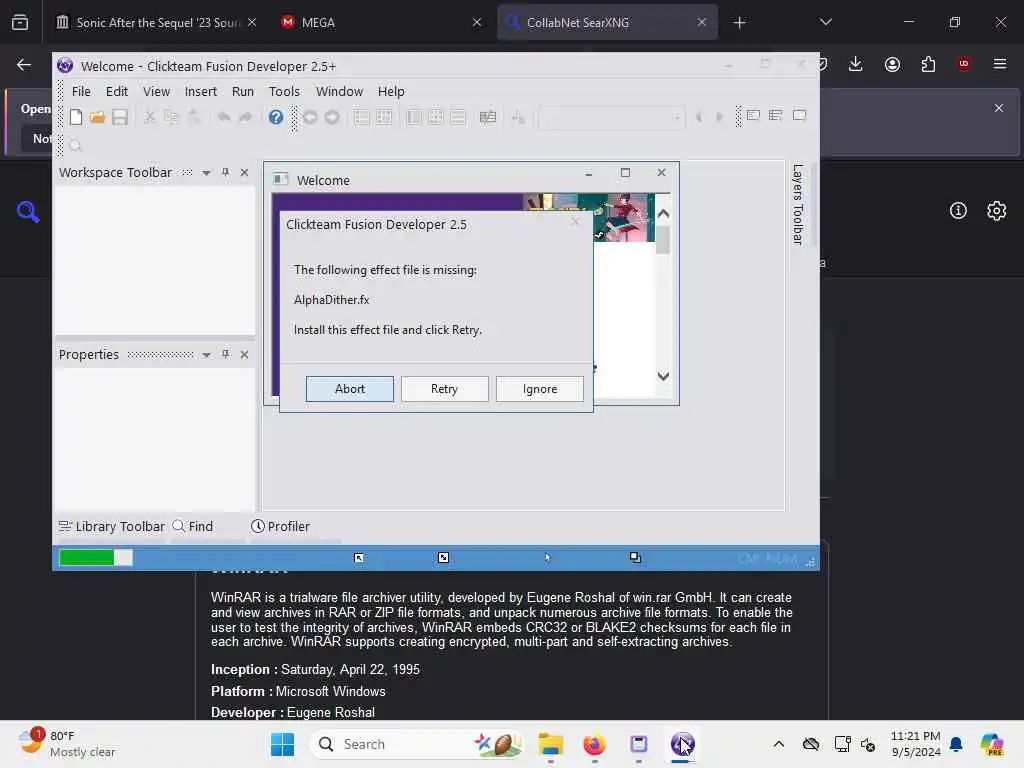Open the browser account profile icon
1024x768 pixels.
tap(892, 64)
